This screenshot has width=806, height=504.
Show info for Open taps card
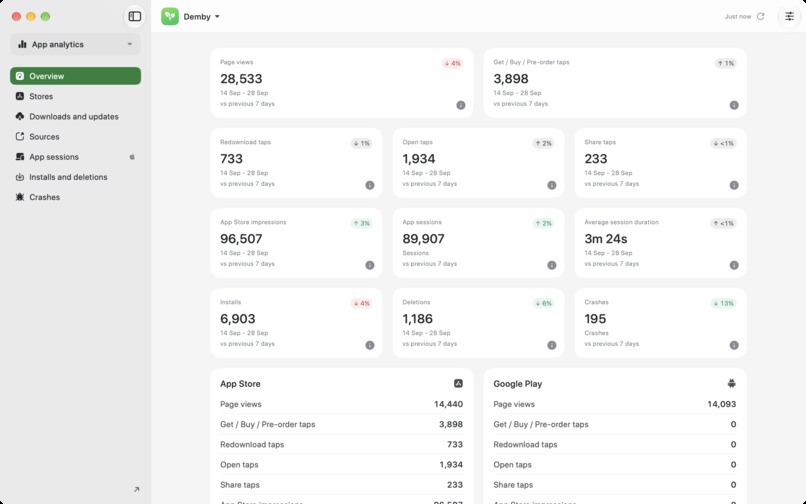552,185
